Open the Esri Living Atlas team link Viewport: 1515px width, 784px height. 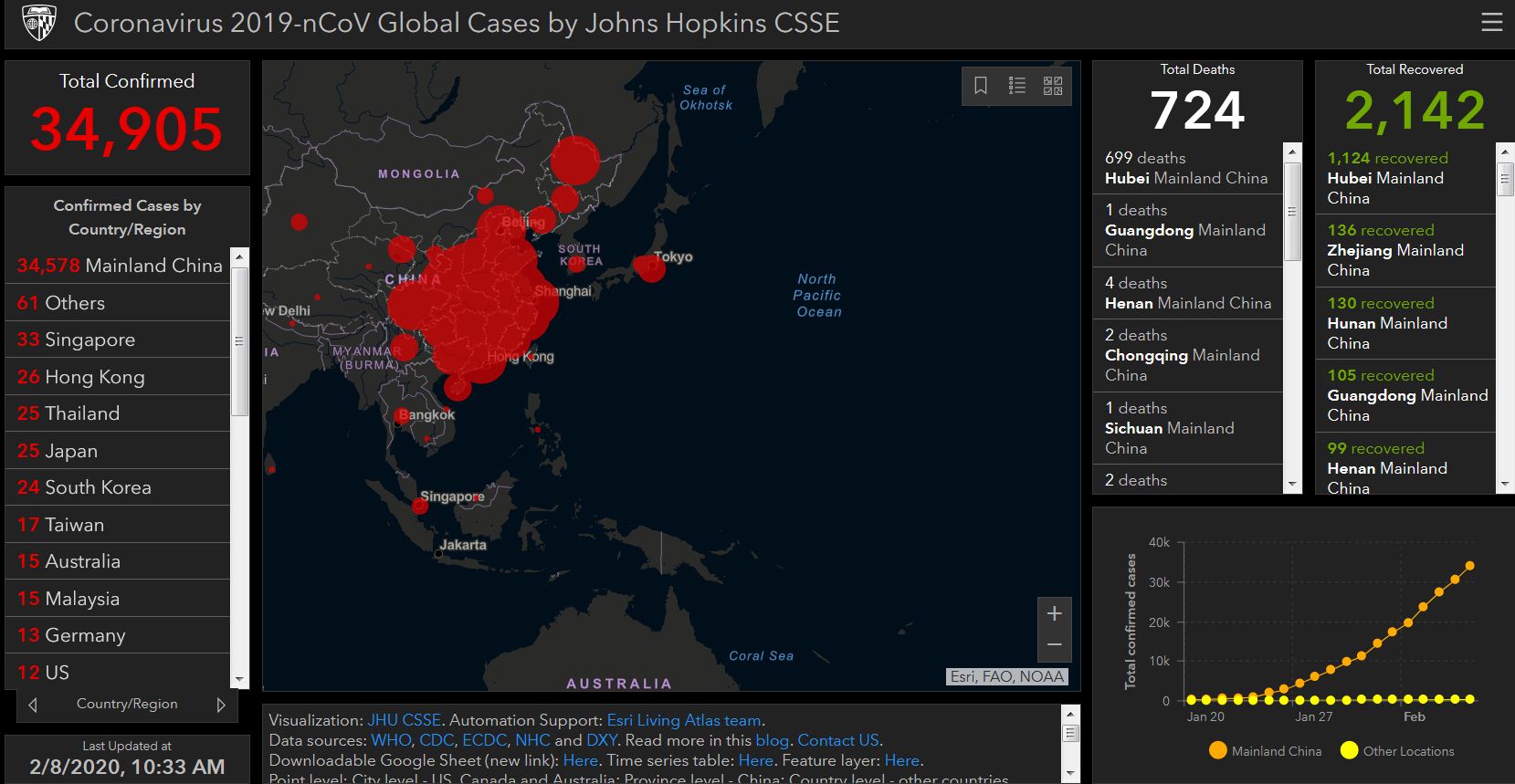(684, 720)
